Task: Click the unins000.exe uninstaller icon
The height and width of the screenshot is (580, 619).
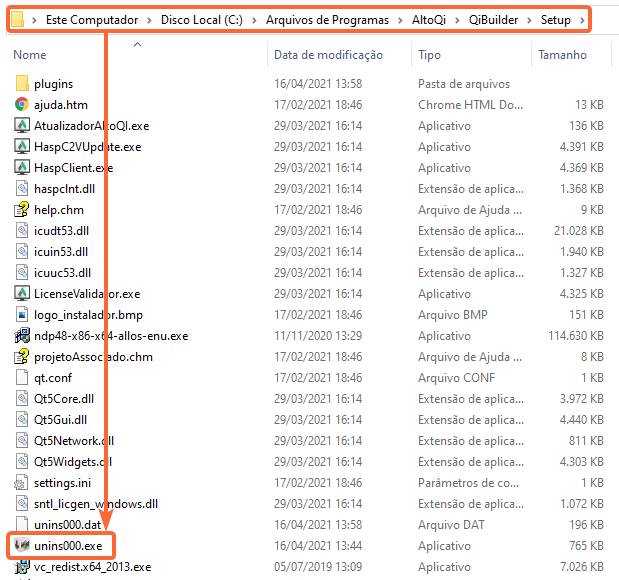Action: pyautogui.click(x=22, y=545)
